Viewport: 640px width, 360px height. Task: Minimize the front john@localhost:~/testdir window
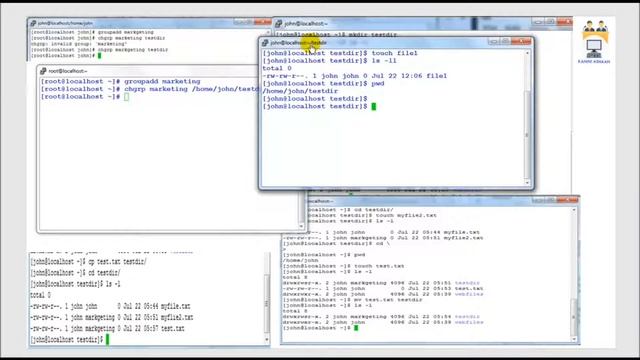point(494,42)
